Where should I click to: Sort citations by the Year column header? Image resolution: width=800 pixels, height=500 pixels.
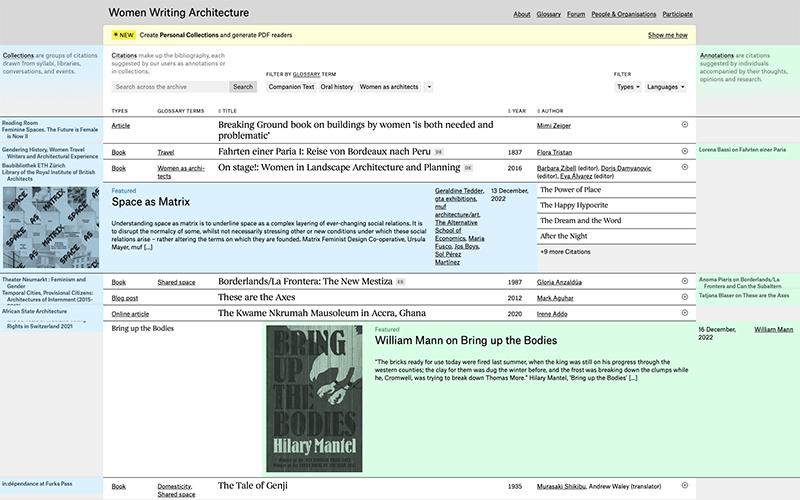[518, 111]
